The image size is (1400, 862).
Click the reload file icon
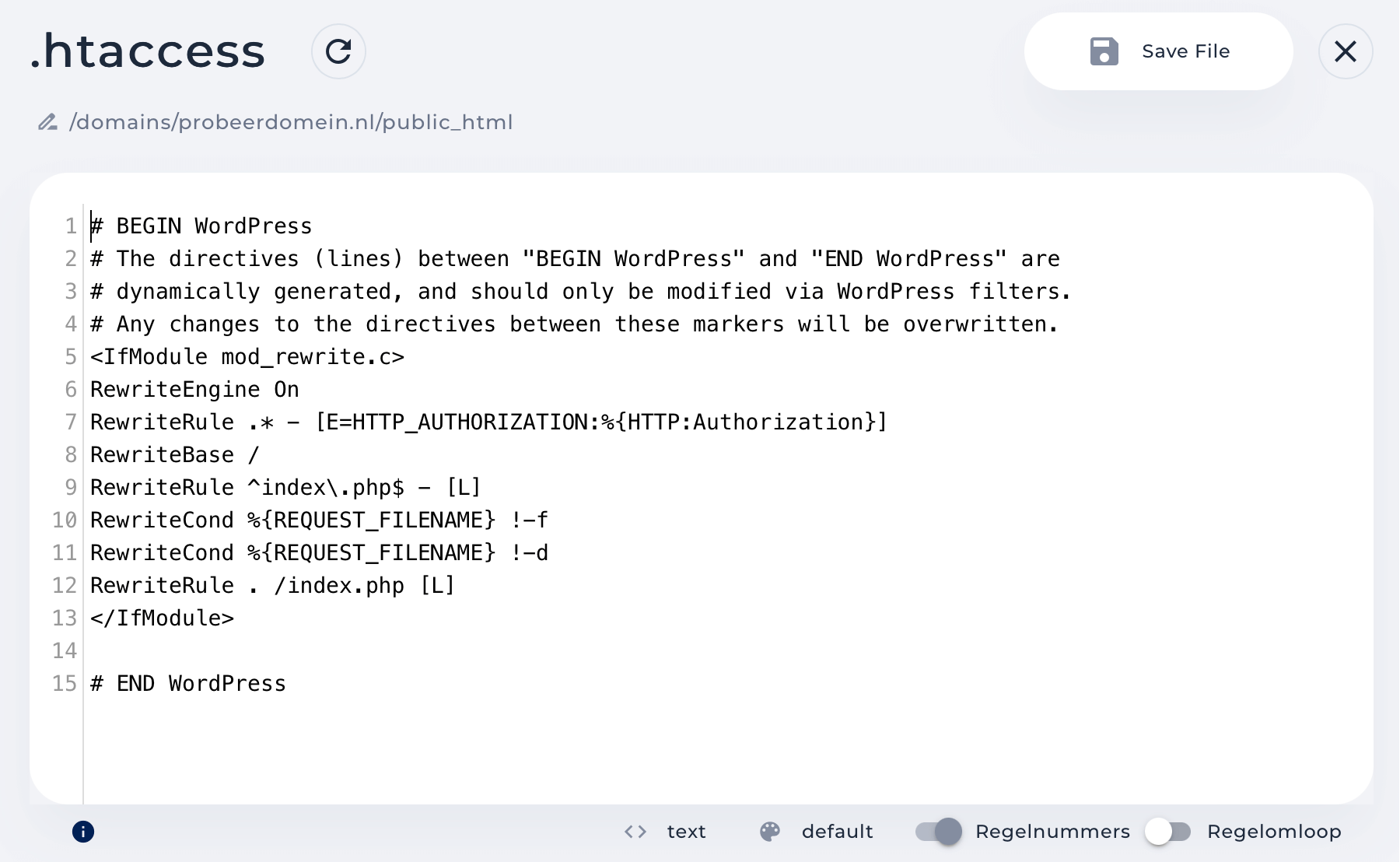338,51
